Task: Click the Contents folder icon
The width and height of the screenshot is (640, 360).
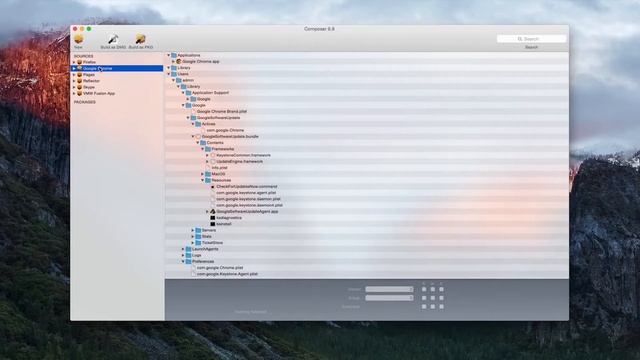Action: tap(203, 142)
